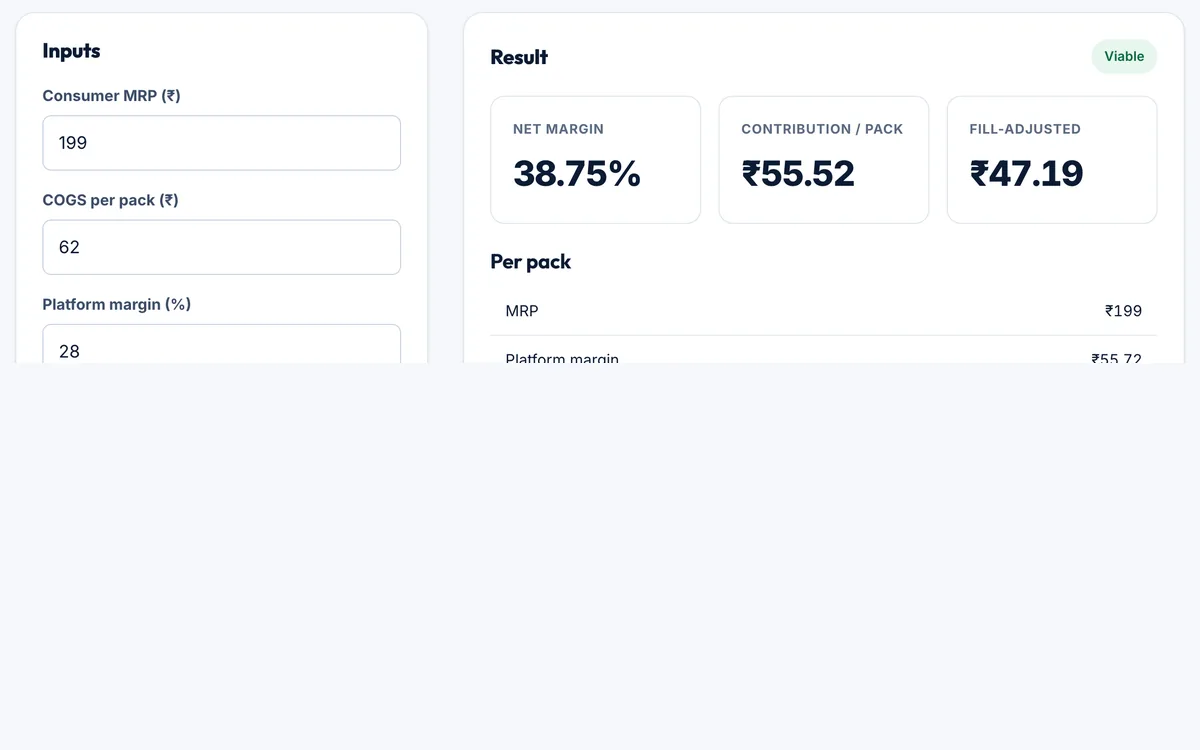Focus the COGS per pack input field

[x=221, y=247]
